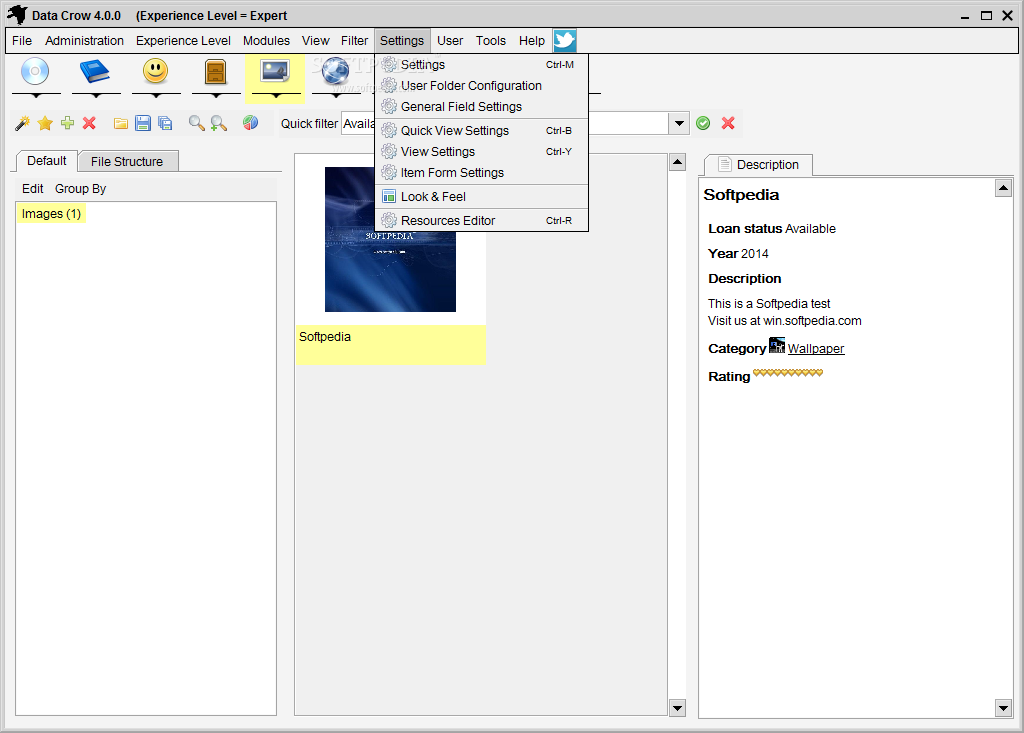
Task: Open the Modules menu
Action: [x=266, y=41]
